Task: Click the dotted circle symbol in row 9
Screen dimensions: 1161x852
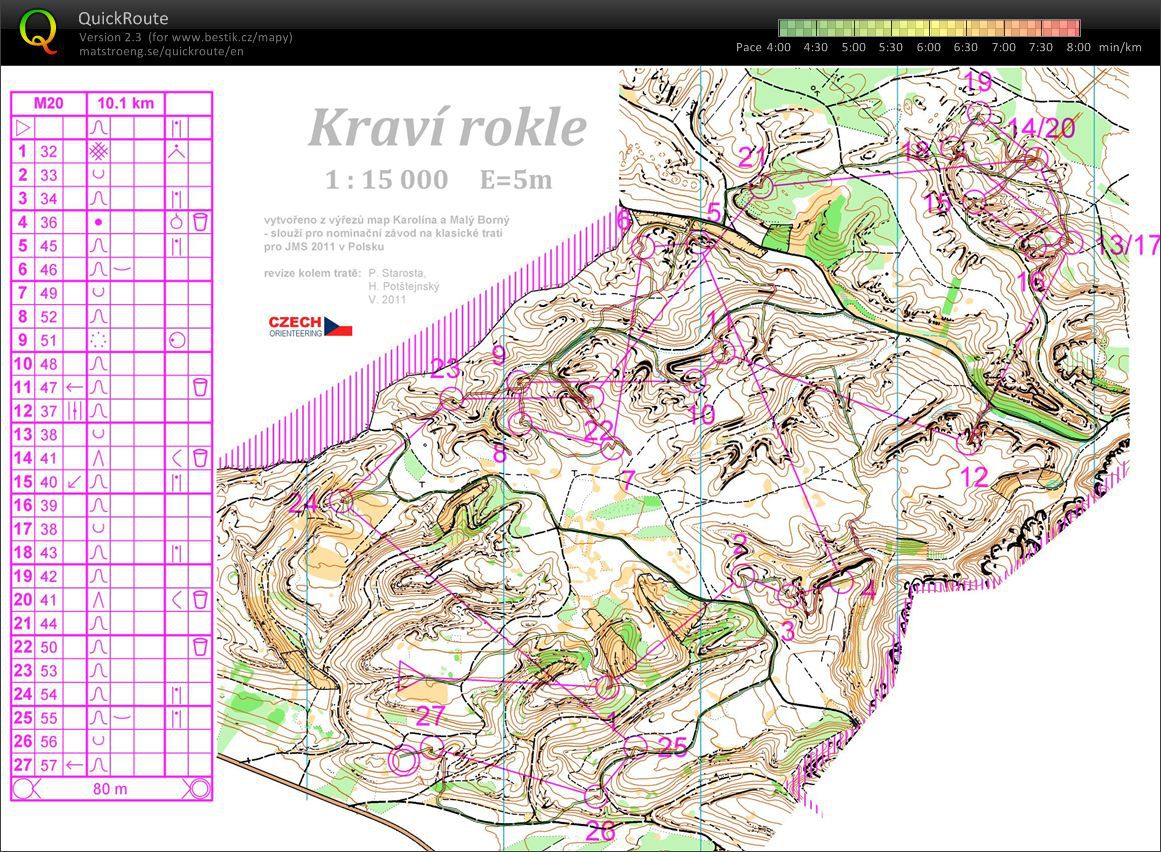Action: [x=98, y=340]
